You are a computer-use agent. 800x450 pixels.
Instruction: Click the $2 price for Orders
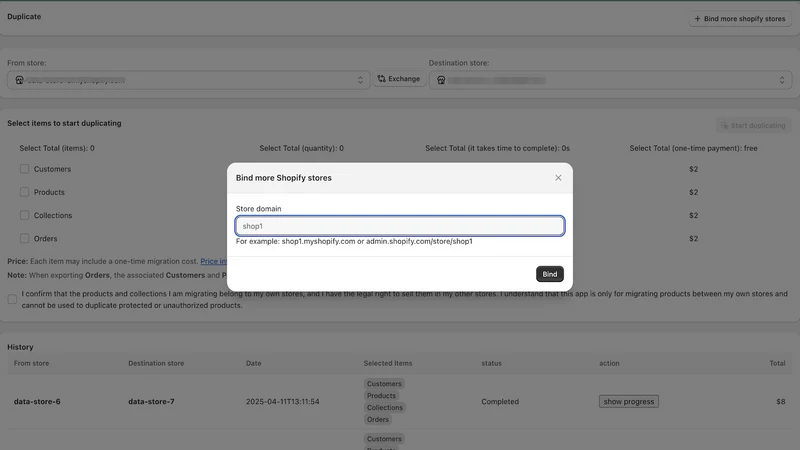click(693, 238)
